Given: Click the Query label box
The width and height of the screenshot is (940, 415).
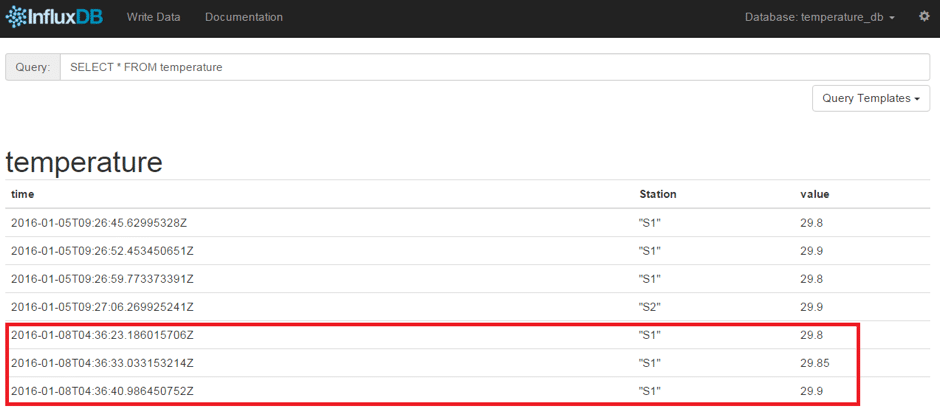Looking at the screenshot, I should 33,67.
